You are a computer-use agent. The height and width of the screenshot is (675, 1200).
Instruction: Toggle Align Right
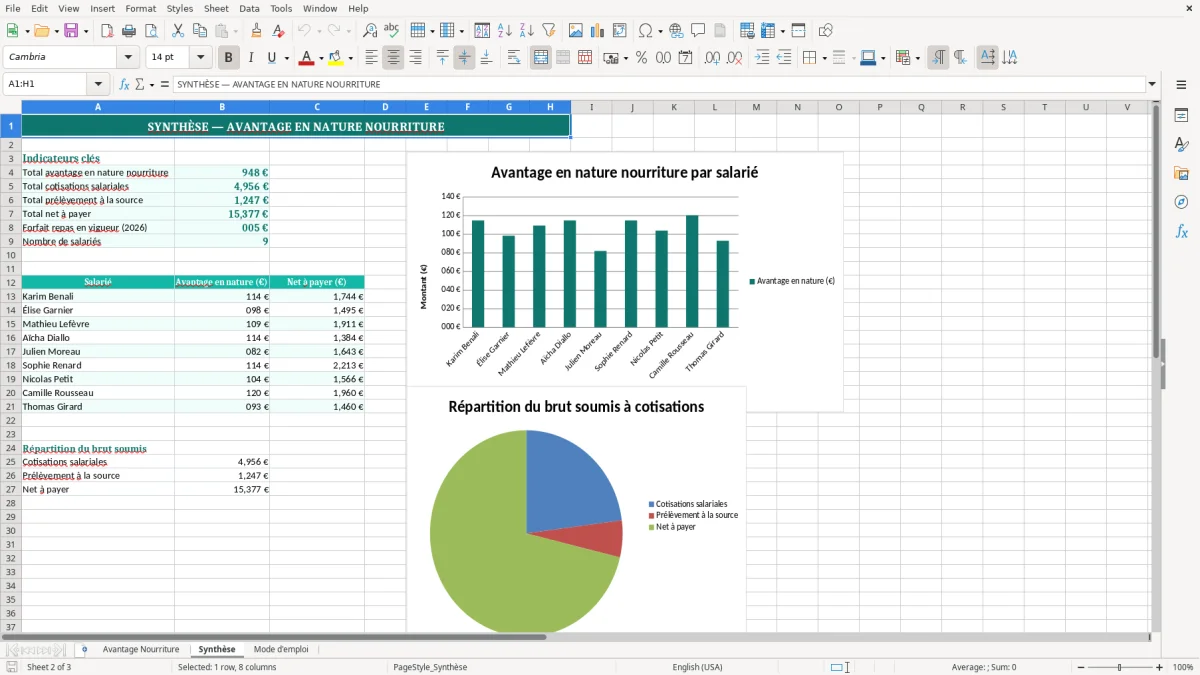pyautogui.click(x=416, y=58)
